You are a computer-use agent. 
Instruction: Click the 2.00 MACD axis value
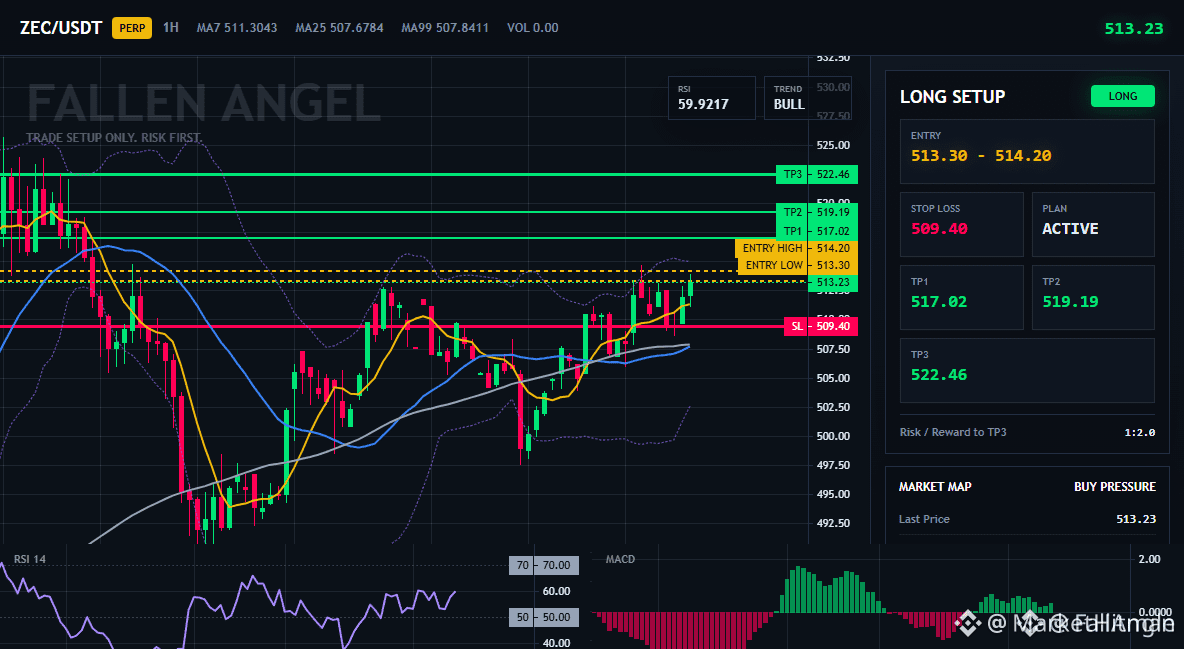(x=1149, y=559)
